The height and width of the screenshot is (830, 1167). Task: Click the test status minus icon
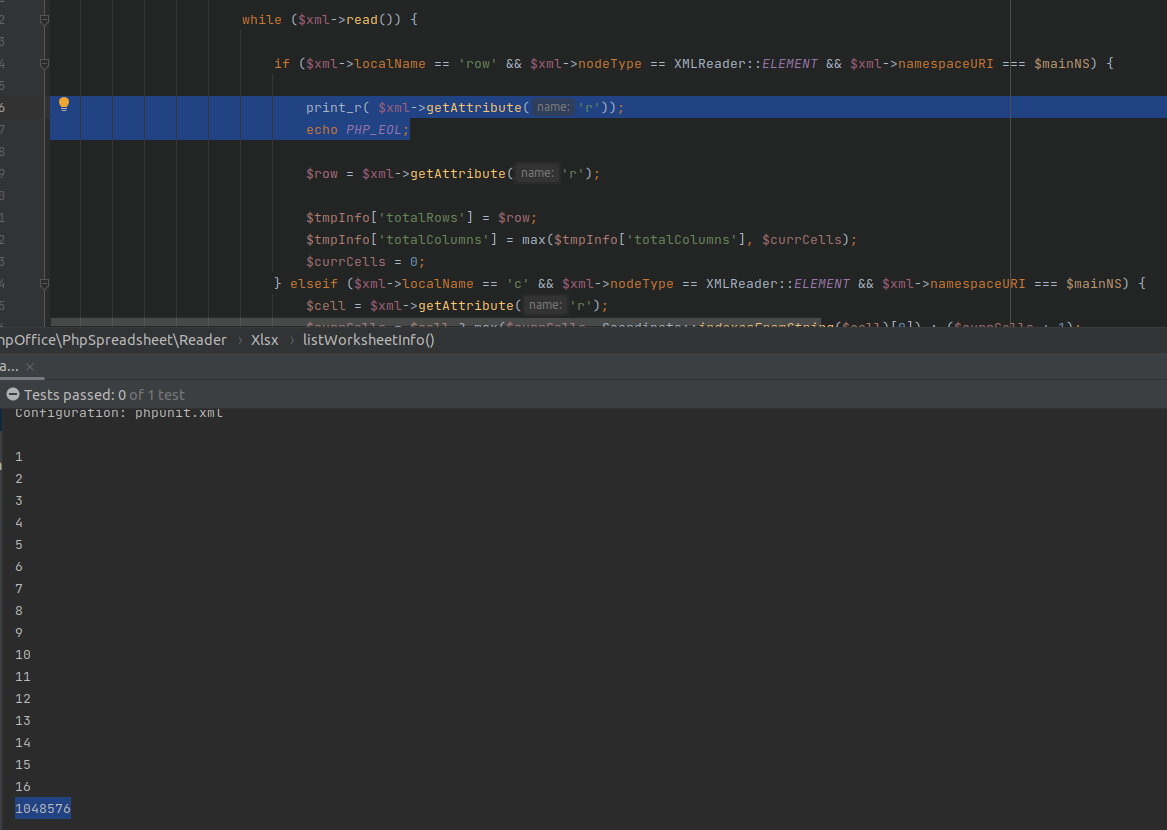pyautogui.click(x=12, y=394)
